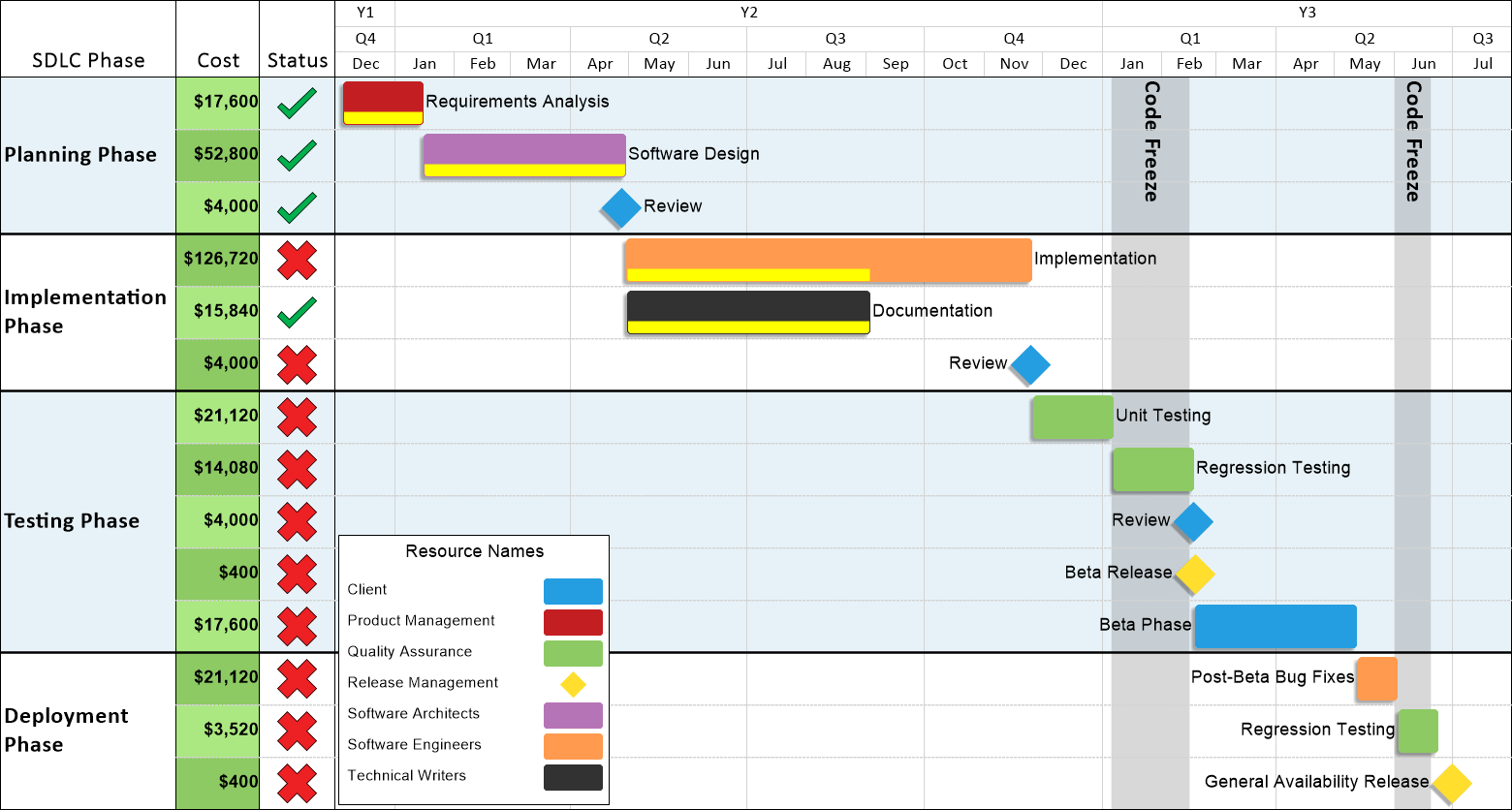The image size is (1512, 810).
Task: Select the Deployment Phase row label
Action: (66, 731)
